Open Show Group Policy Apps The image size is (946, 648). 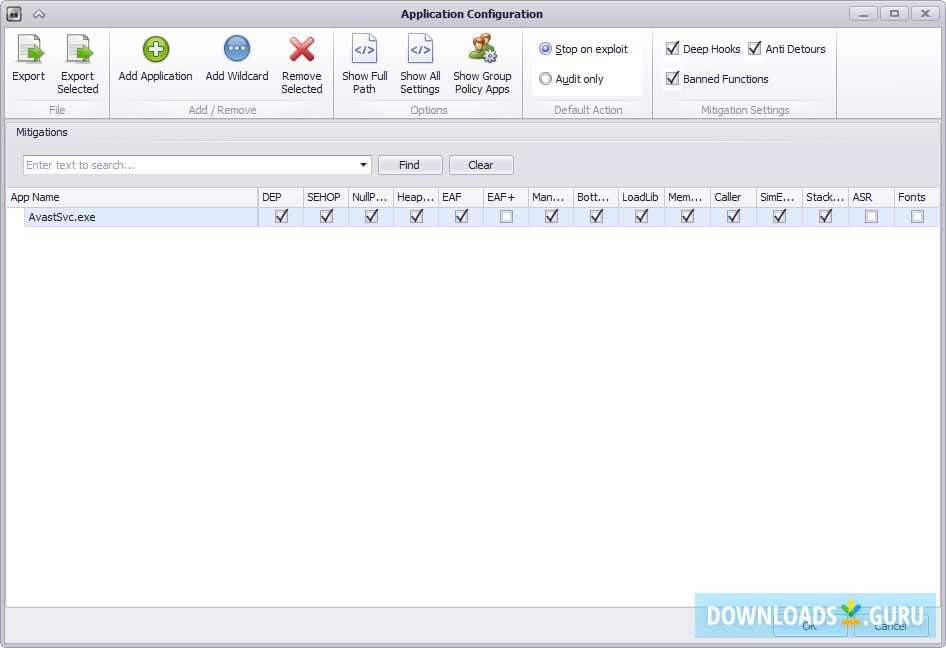coord(482,47)
